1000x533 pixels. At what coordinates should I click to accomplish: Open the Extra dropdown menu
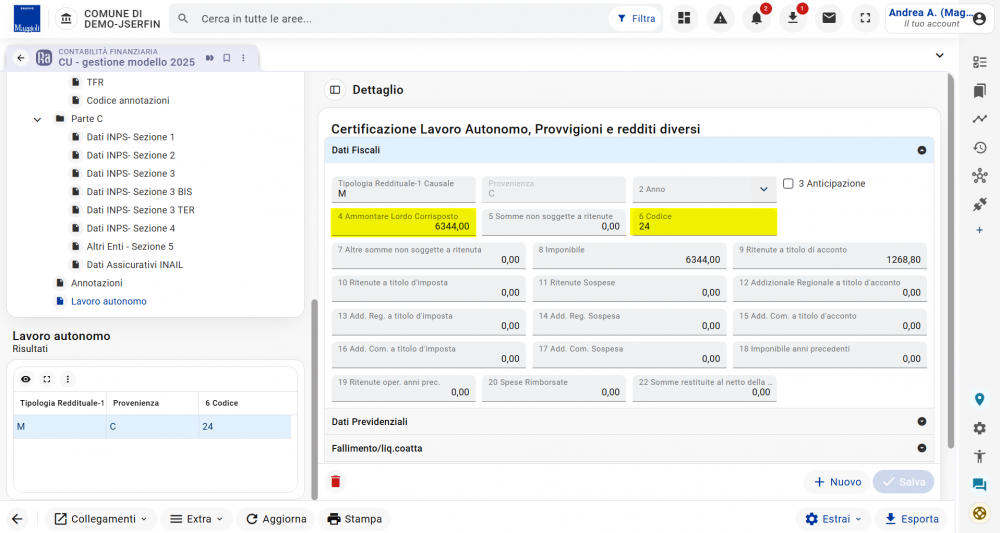tap(196, 519)
